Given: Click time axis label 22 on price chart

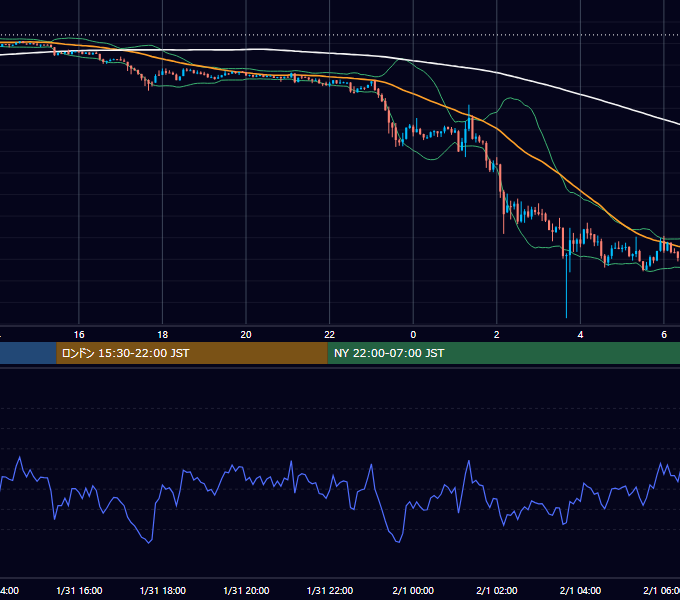Looking at the screenshot, I should point(330,335).
